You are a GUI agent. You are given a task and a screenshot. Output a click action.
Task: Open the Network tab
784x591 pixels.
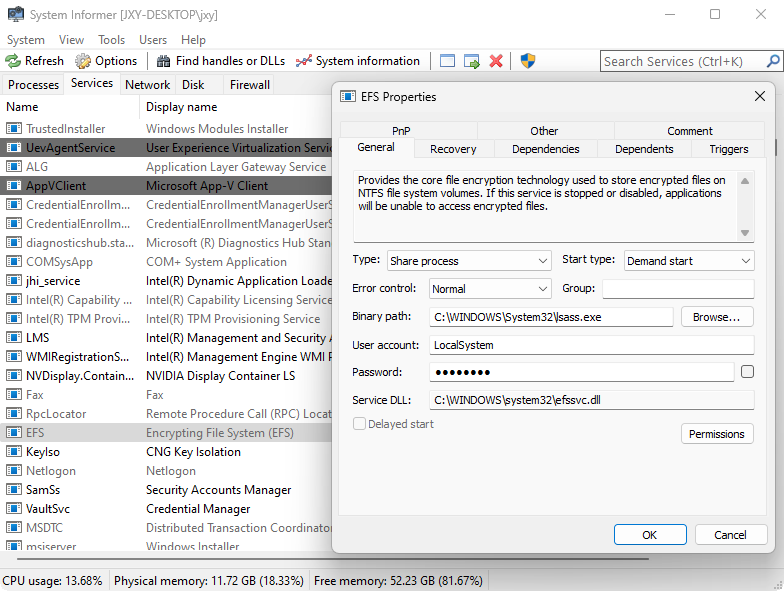point(147,85)
